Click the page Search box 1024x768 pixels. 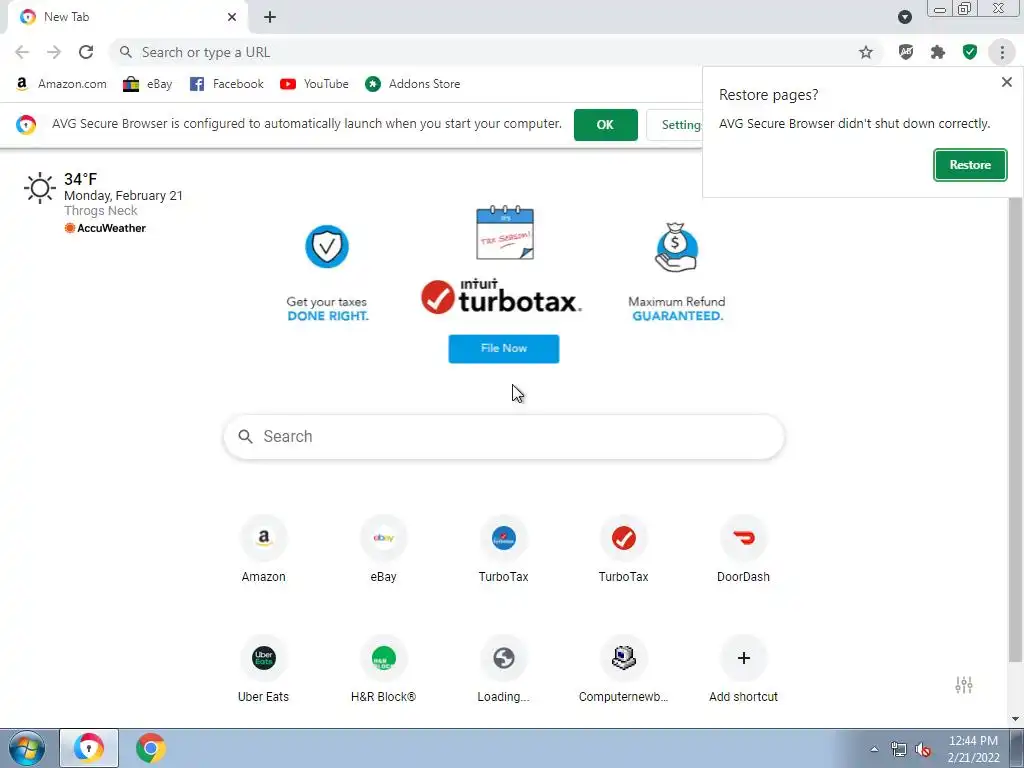504,436
